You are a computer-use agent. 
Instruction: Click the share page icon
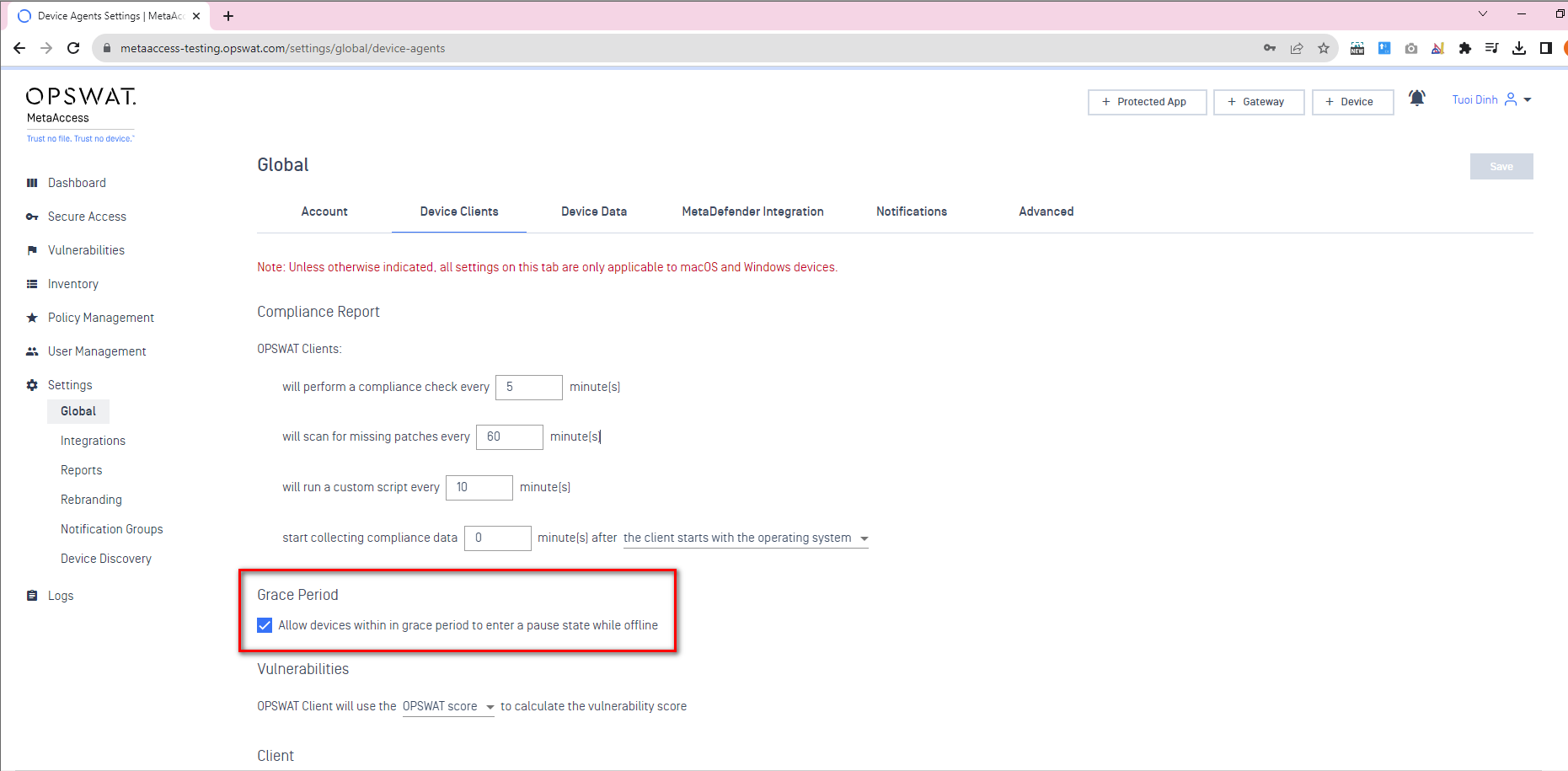pos(1297,48)
